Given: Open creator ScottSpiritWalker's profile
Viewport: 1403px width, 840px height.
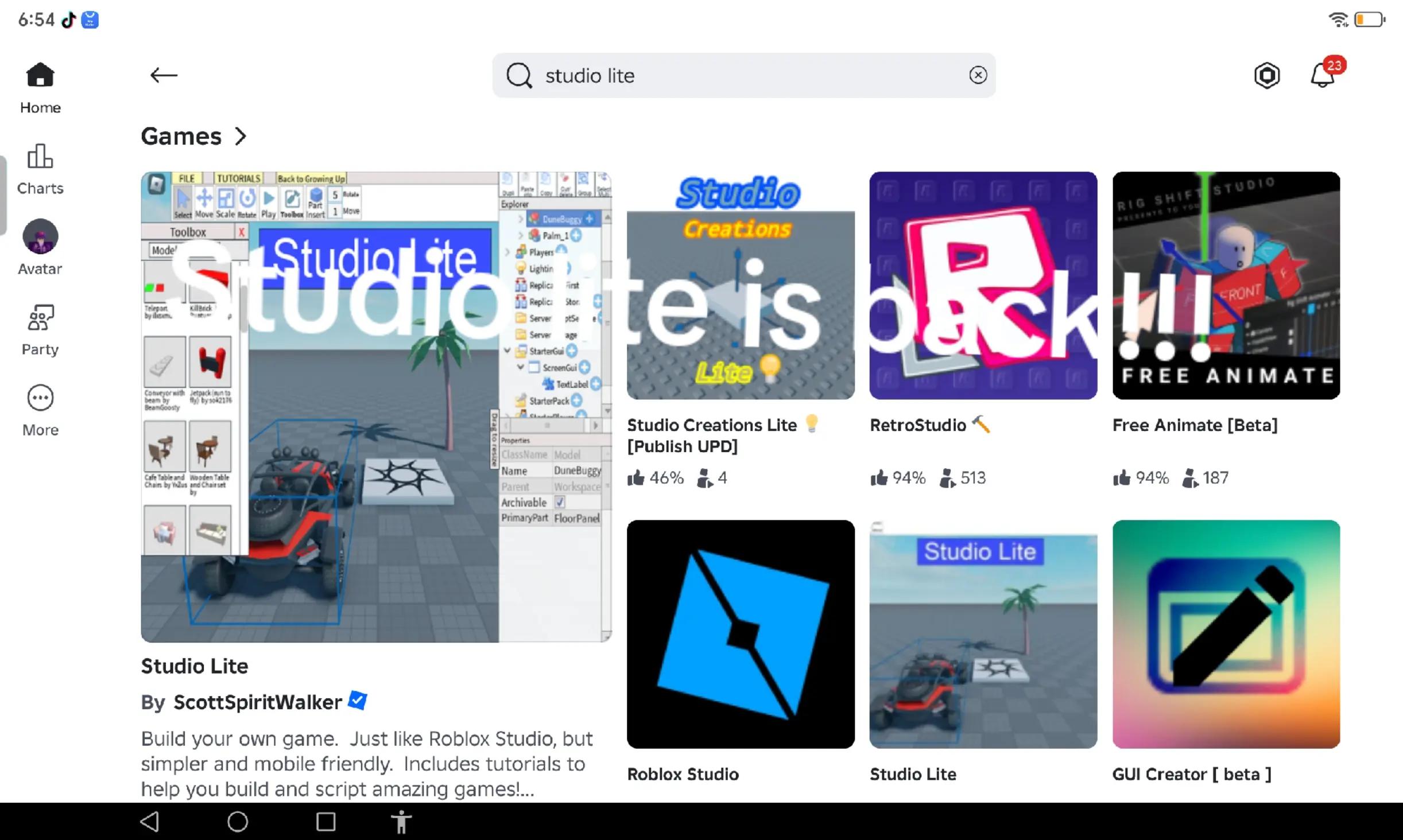Looking at the screenshot, I should coord(258,702).
